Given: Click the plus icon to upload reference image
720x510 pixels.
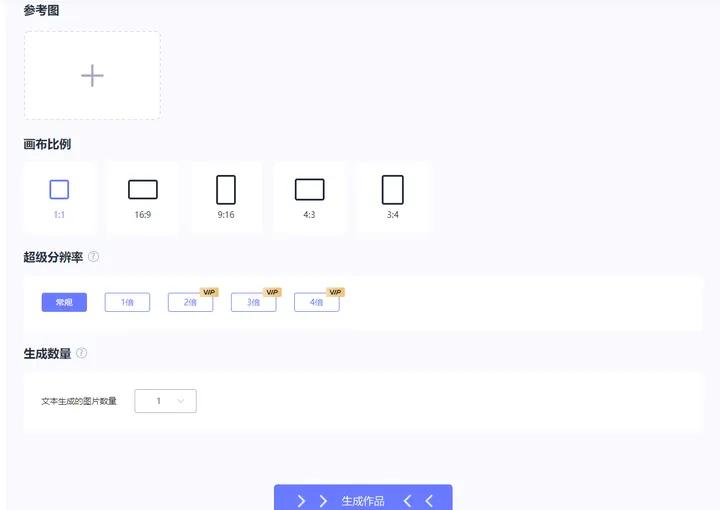Looking at the screenshot, I should pyautogui.click(x=92, y=76).
